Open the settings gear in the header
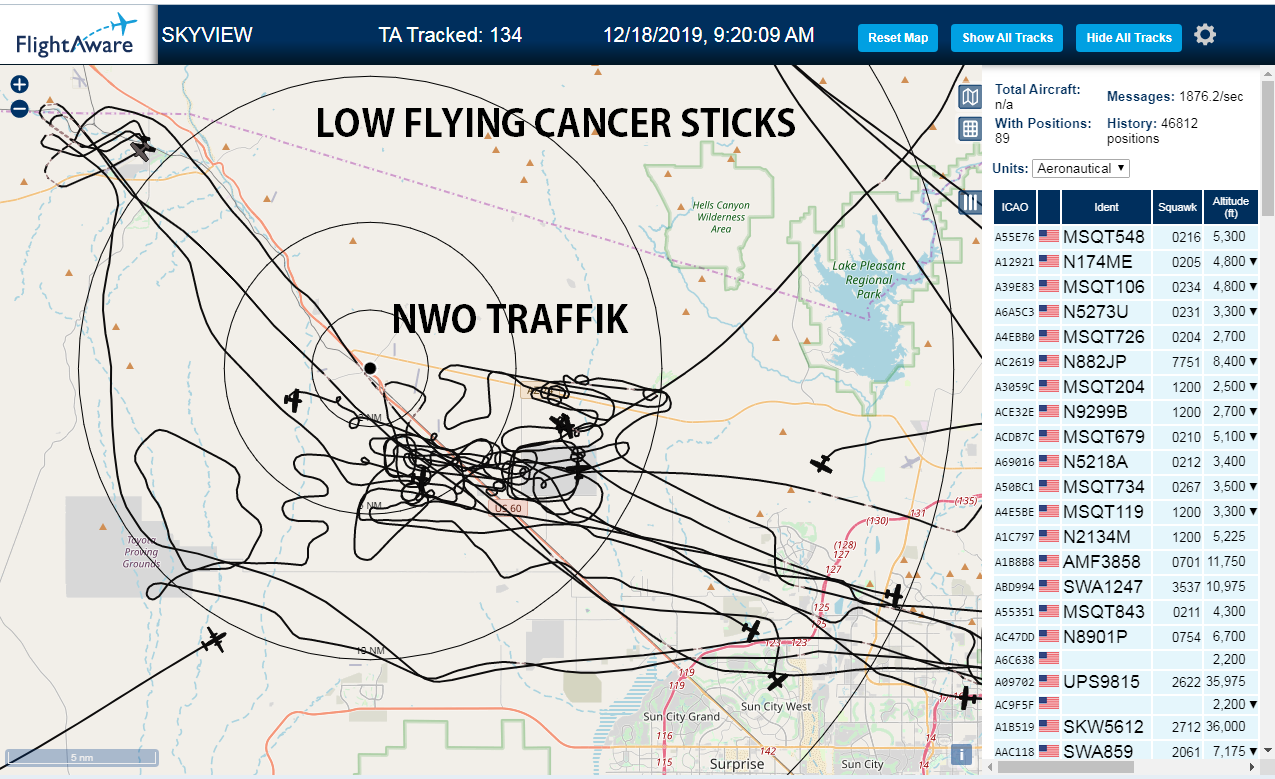This screenshot has height=779, width=1275. click(1205, 35)
